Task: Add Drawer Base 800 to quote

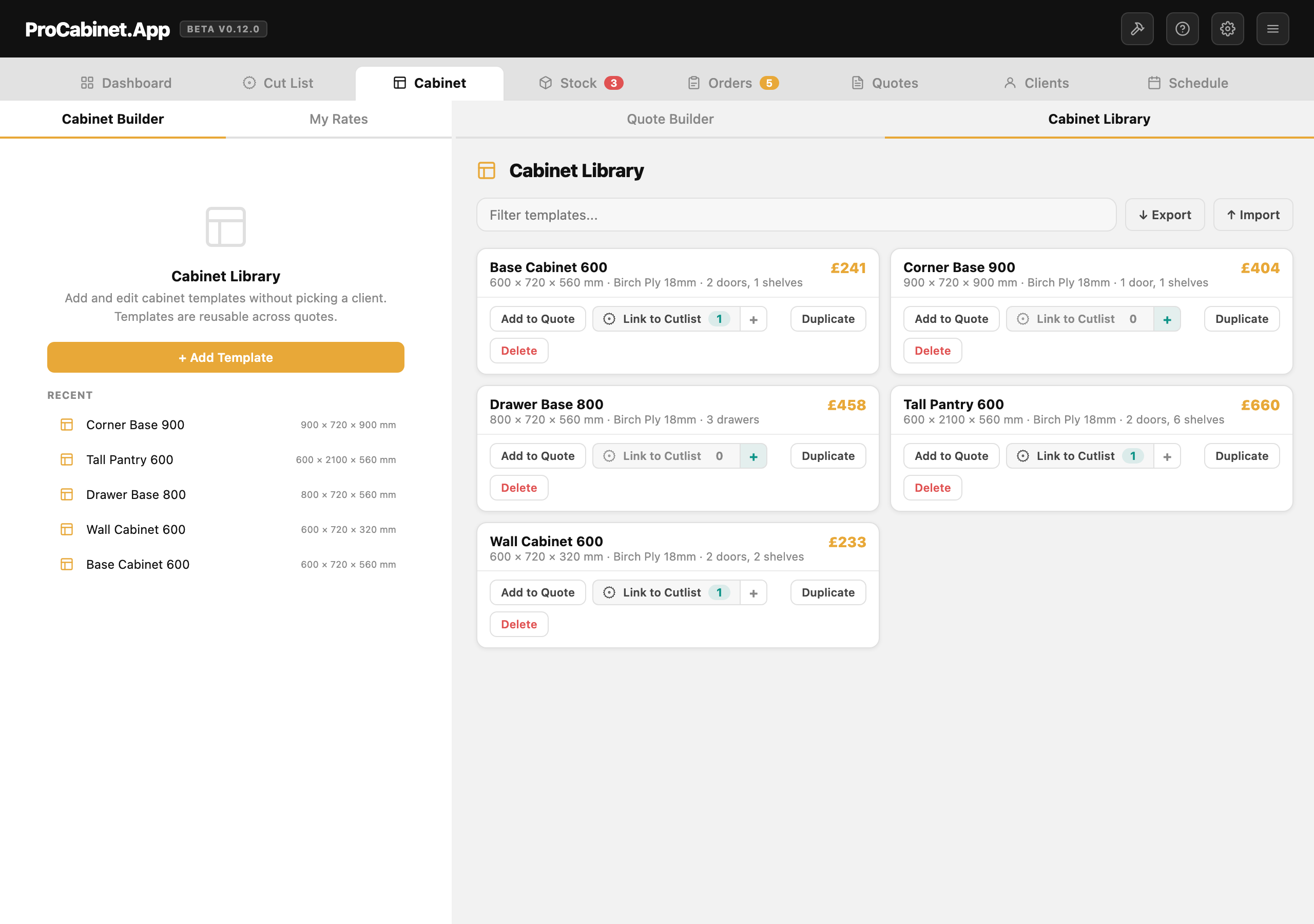Action: pyautogui.click(x=537, y=456)
